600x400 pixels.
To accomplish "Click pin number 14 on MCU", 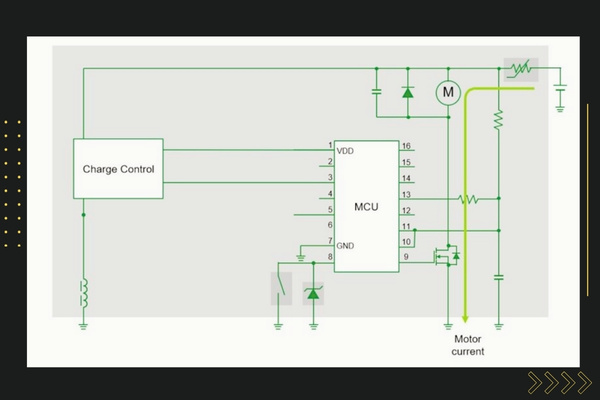I will (406, 178).
